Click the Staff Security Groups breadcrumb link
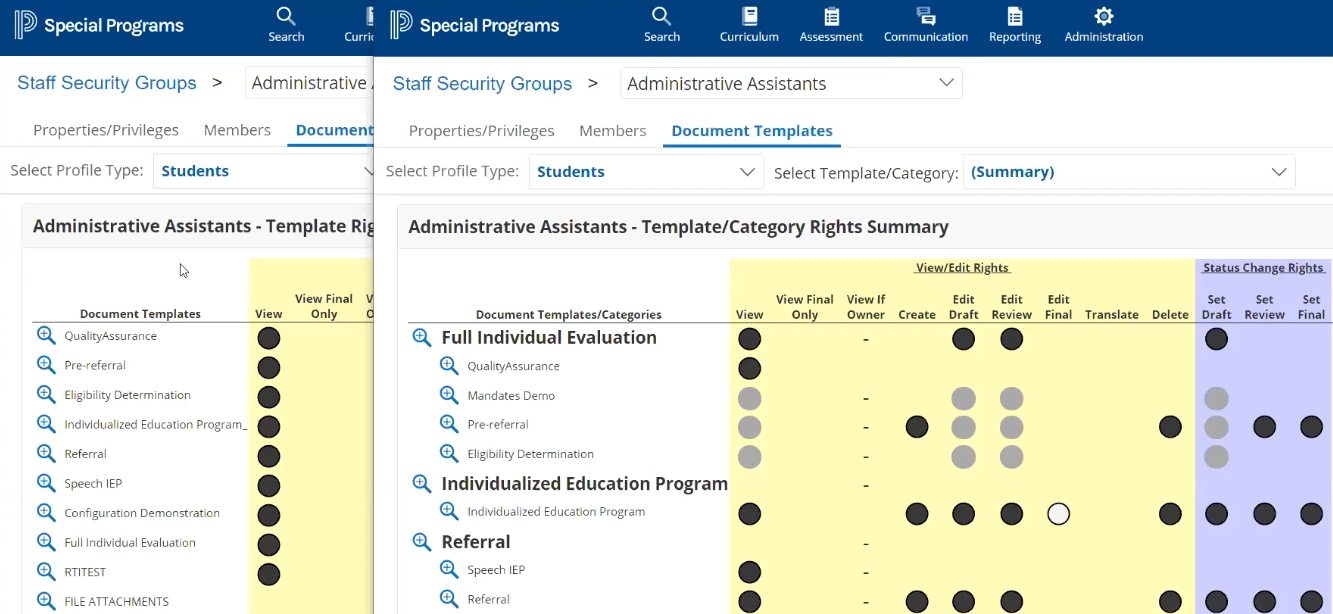 pos(482,84)
